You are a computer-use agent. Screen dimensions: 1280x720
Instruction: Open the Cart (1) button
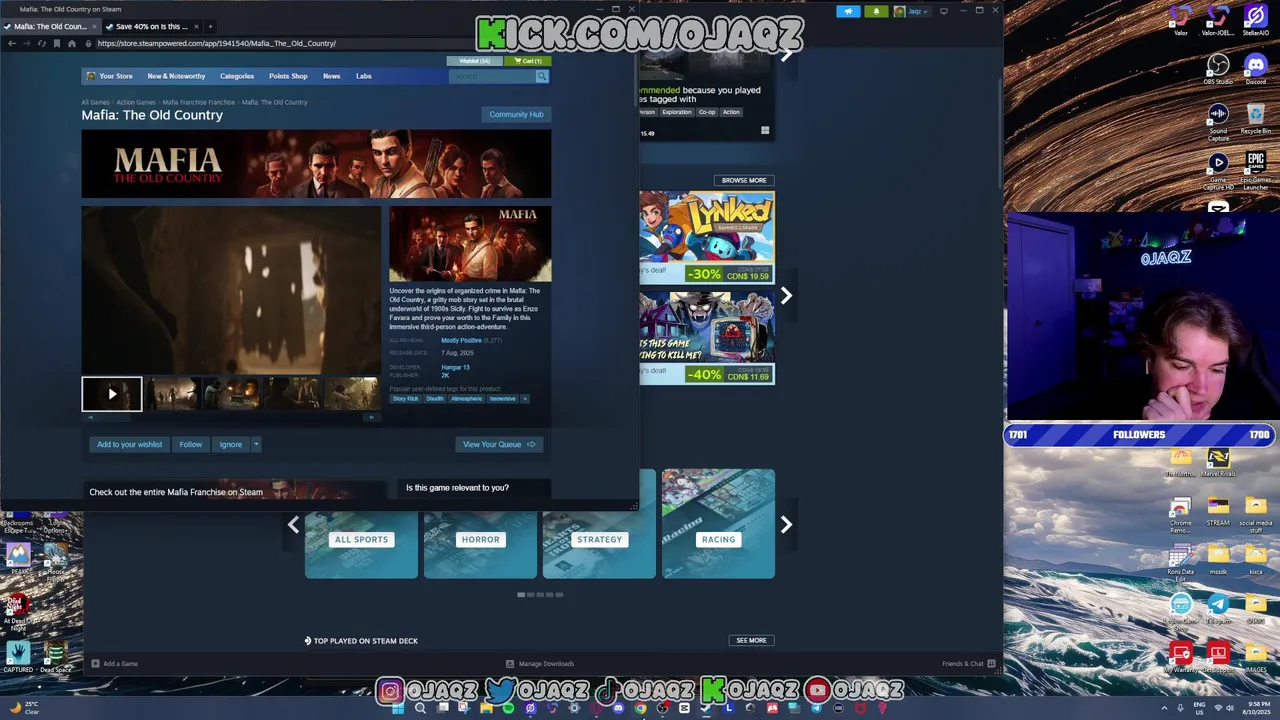click(x=526, y=61)
